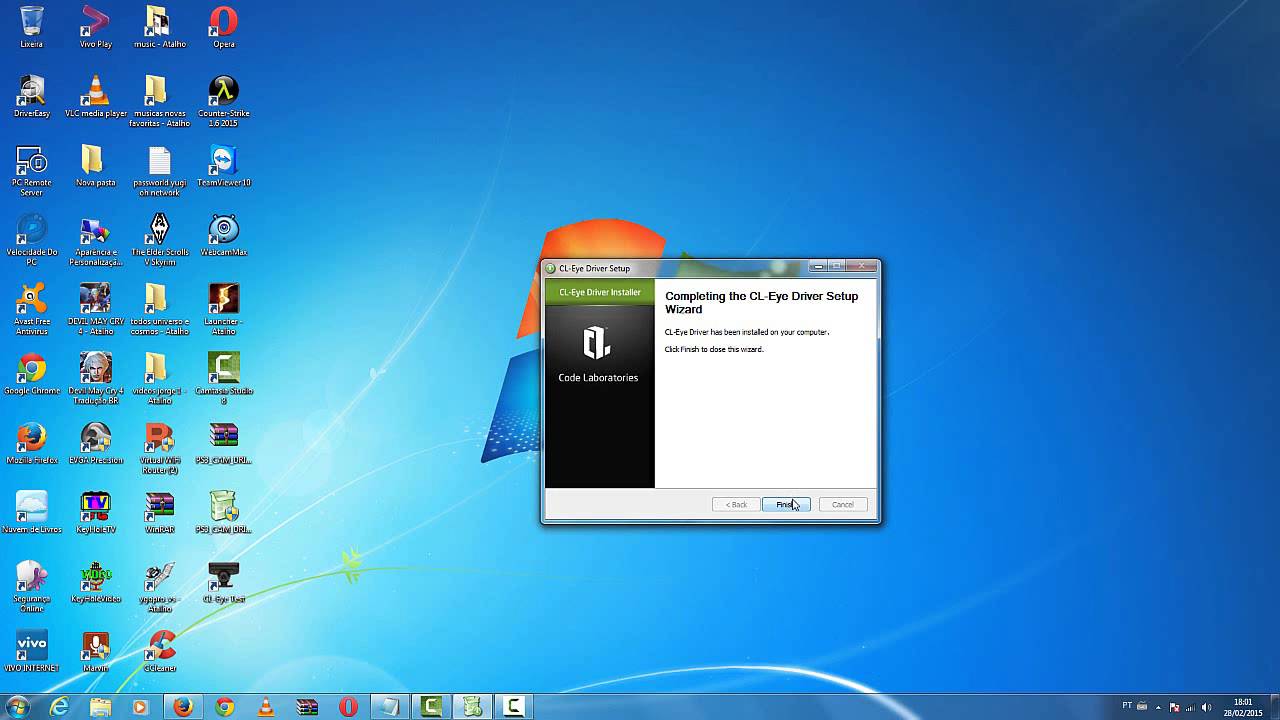Select the VIVO INTERNET desktop icon
1280x720 pixels.
point(31,650)
